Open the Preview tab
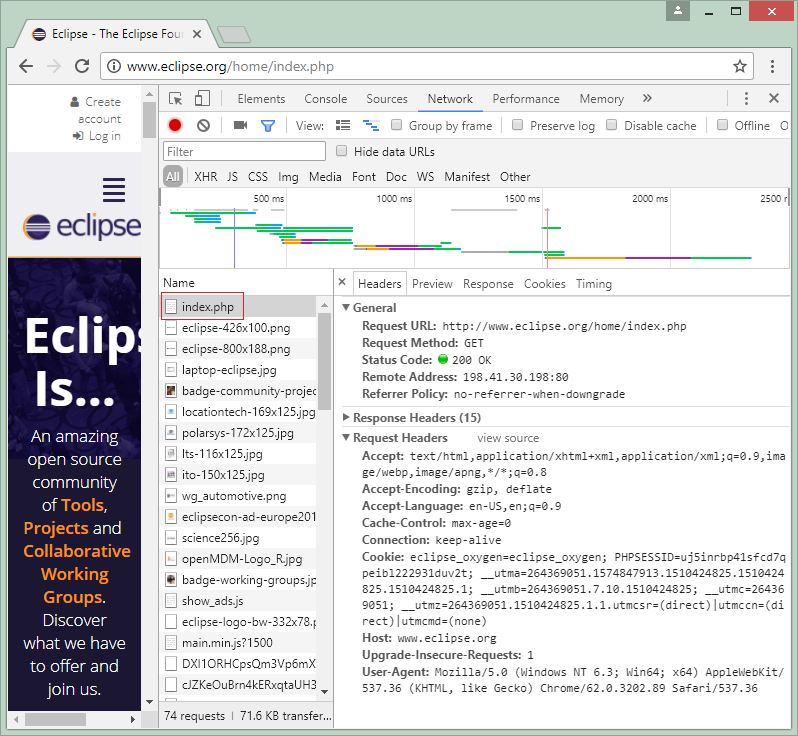798x736 pixels. click(432, 284)
